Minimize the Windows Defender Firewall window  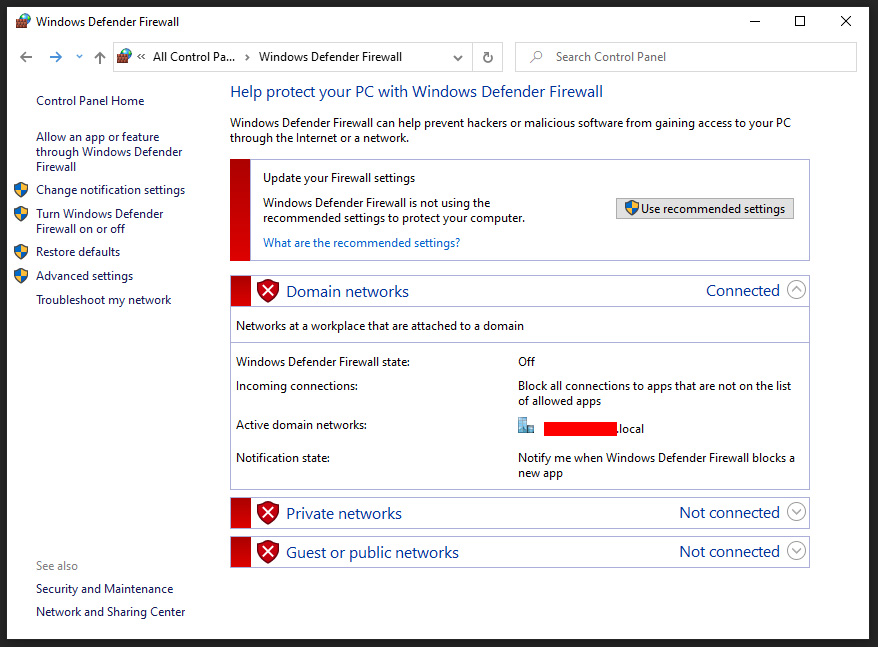[755, 21]
